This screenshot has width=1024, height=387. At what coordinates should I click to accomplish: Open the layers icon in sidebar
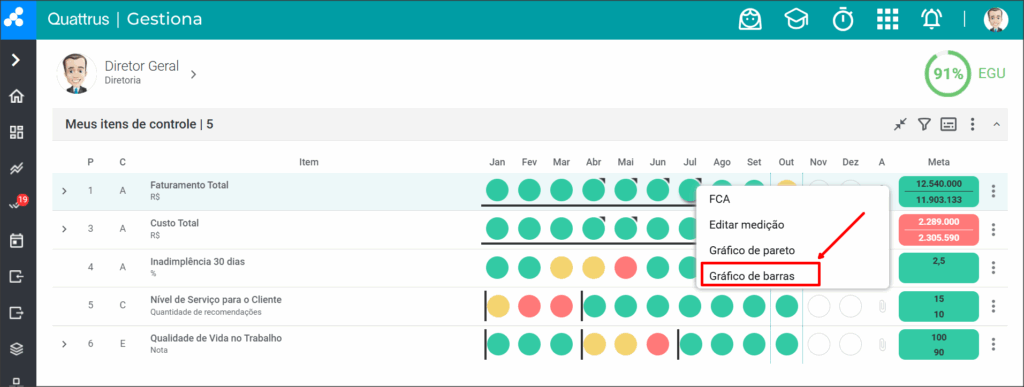[16, 349]
